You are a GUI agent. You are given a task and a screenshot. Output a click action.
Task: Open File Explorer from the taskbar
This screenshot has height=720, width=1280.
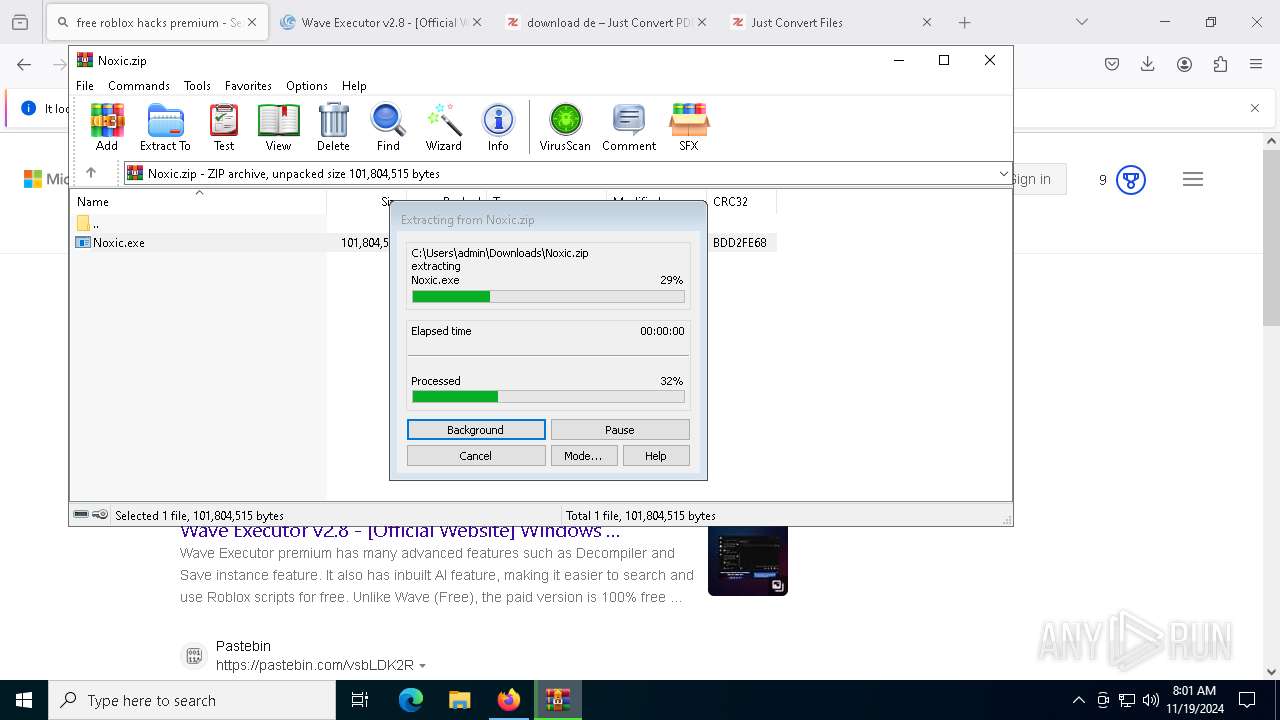tap(459, 700)
